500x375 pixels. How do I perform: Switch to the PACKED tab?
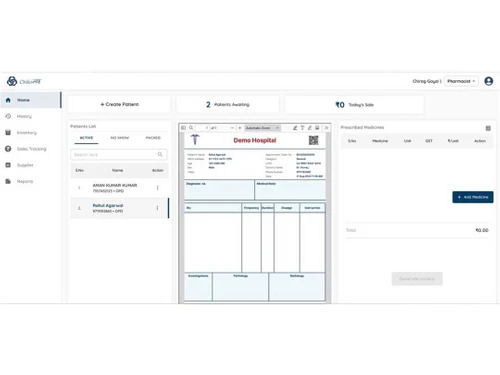(153, 138)
